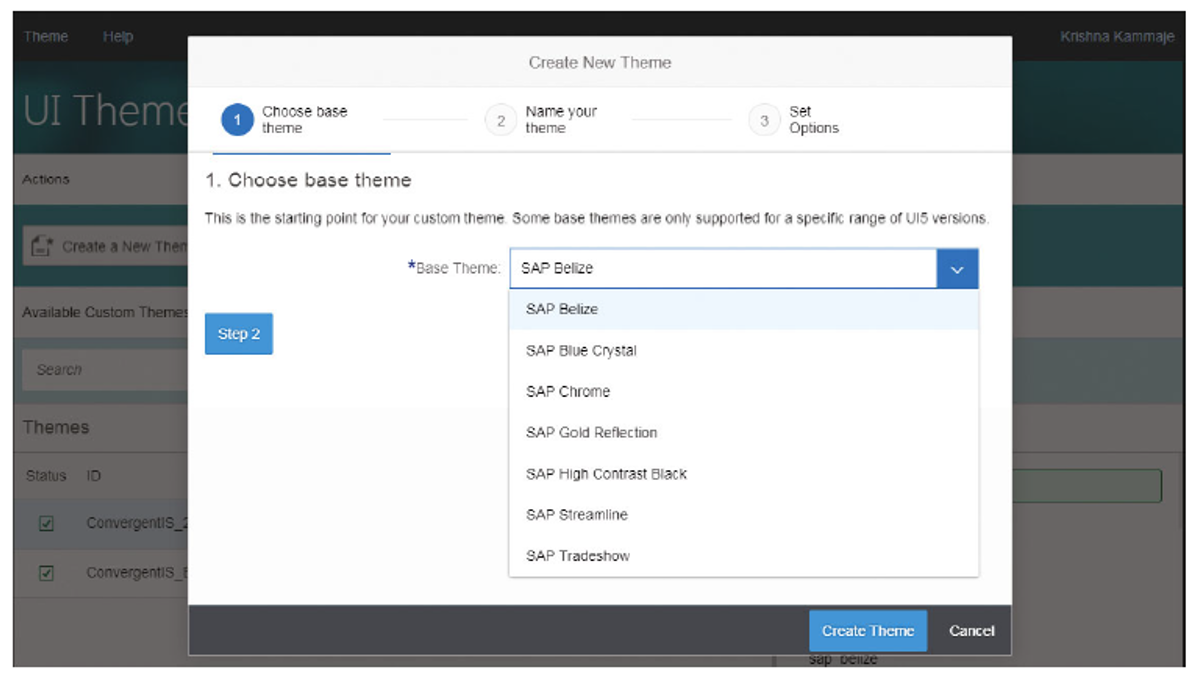Open the Help menu
Image resolution: width=1202 pixels, height=680 pixels.
point(118,36)
